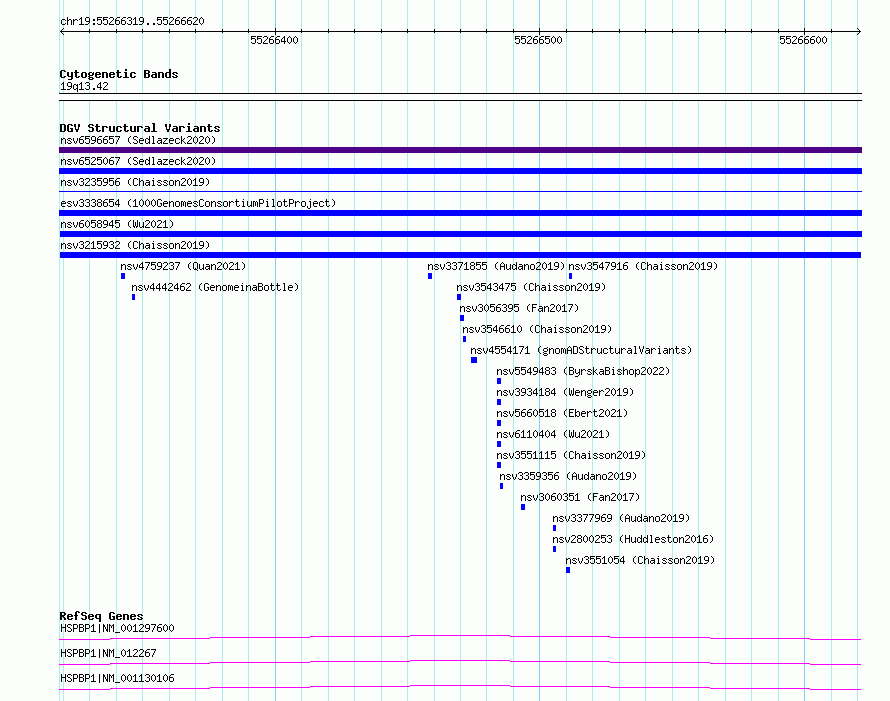The image size is (890, 701).
Task: Open the nsv5660518 (Ebert2021) label
Action: click(562, 413)
